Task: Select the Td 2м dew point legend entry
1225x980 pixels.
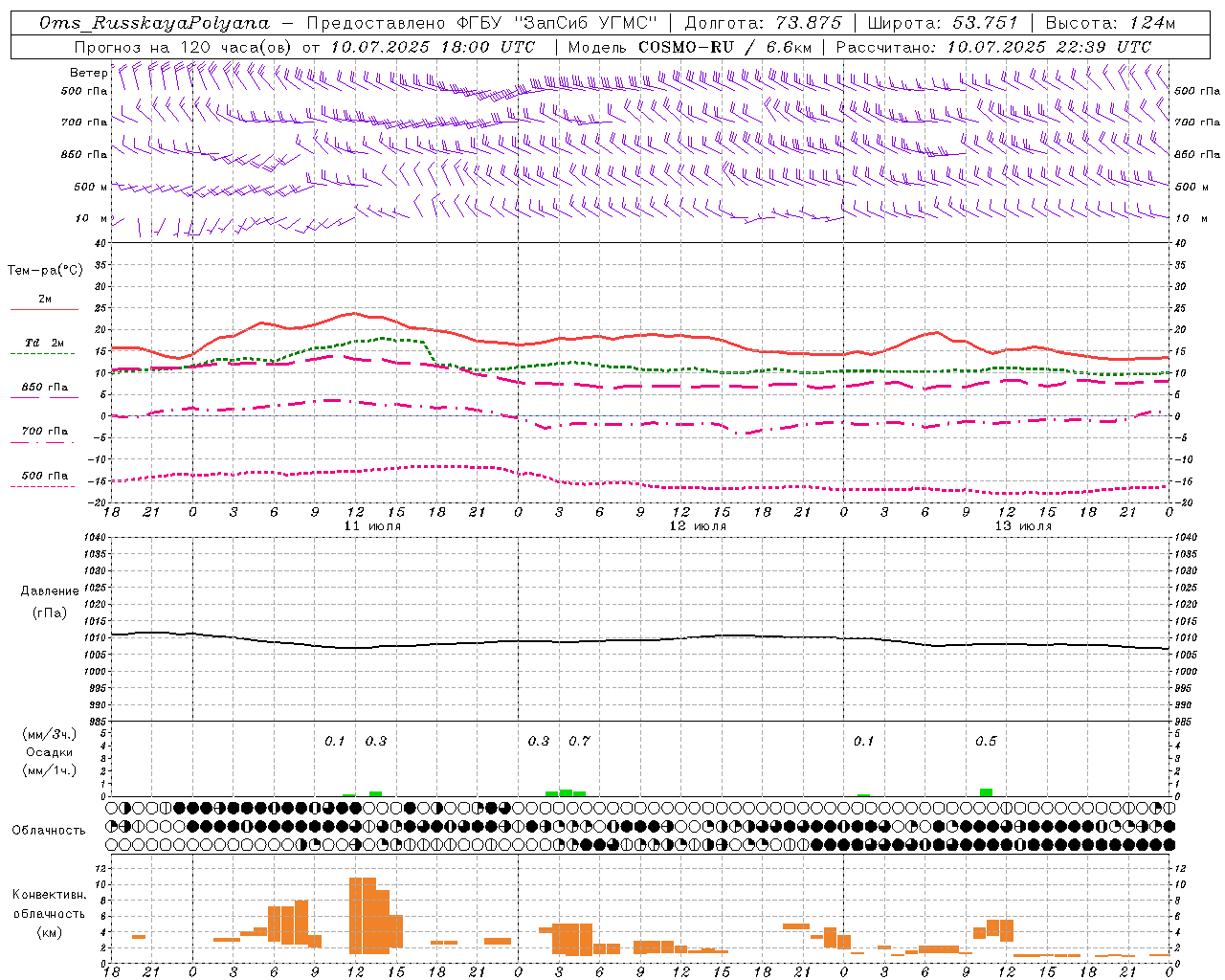Action: (45, 343)
